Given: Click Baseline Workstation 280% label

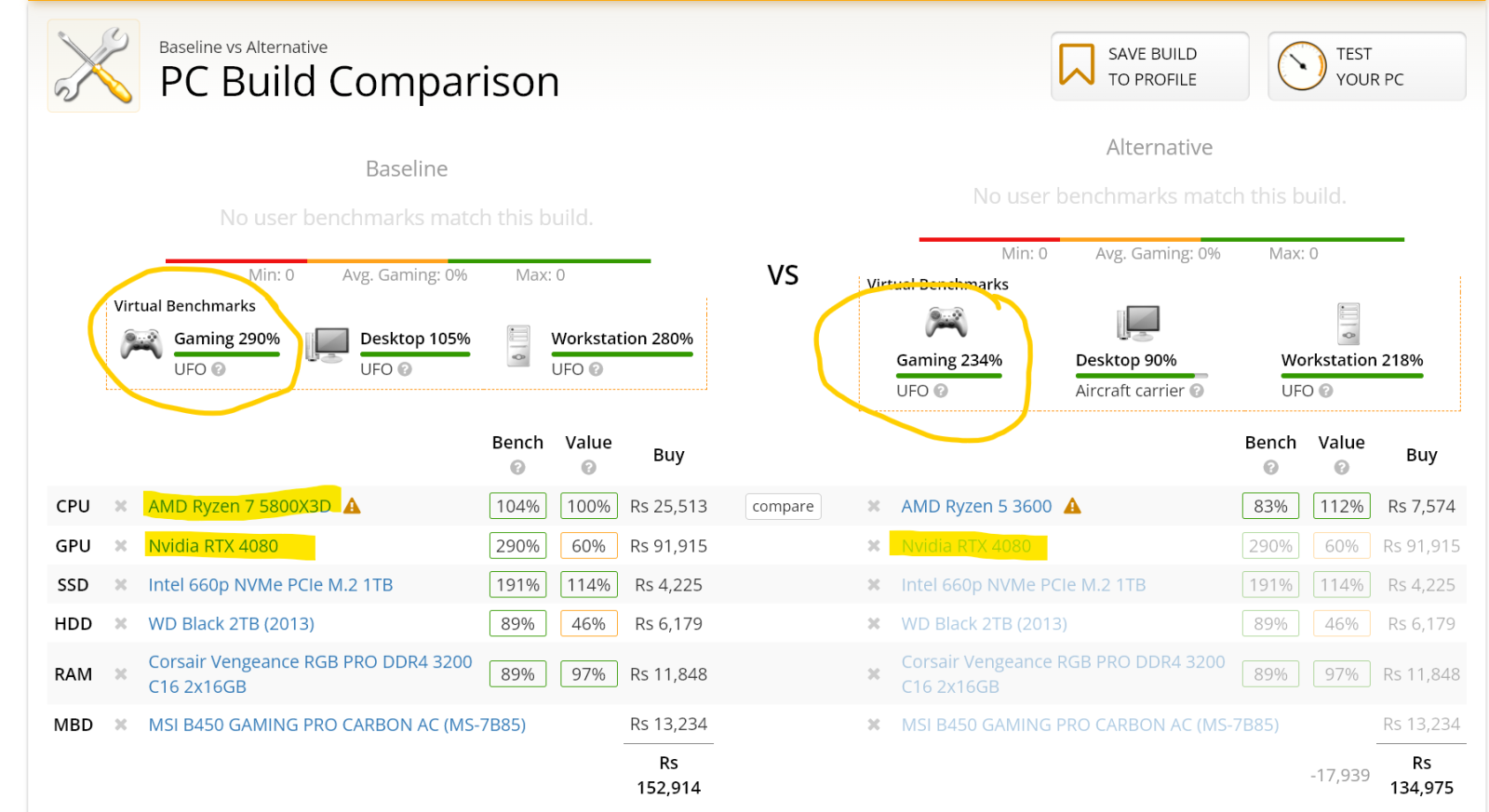Looking at the screenshot, I should pyautogui.click(x=622, y=339).
